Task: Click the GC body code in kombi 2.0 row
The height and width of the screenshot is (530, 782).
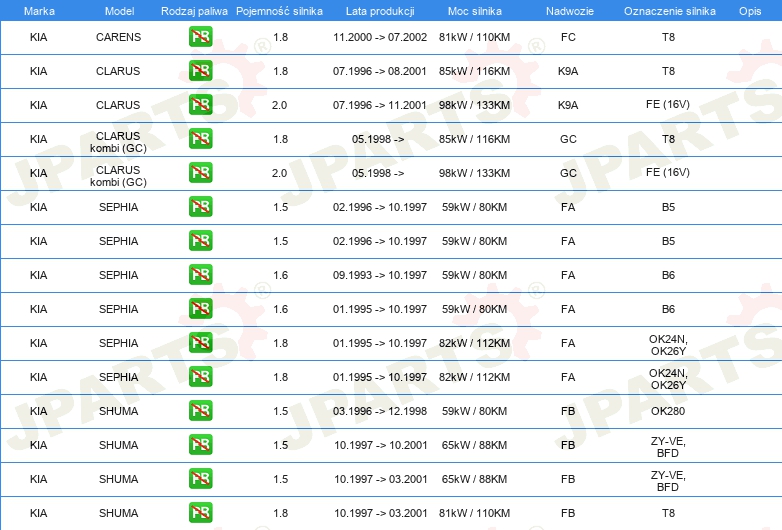Action: [568, 173]
